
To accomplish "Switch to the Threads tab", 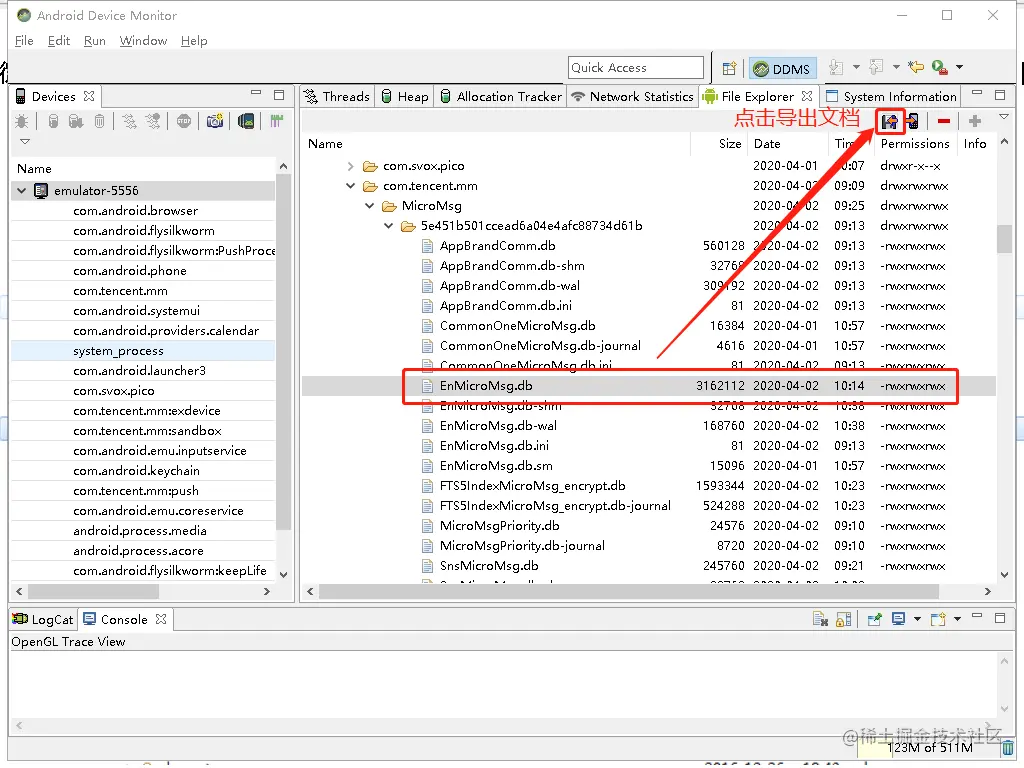I will 337,97.
